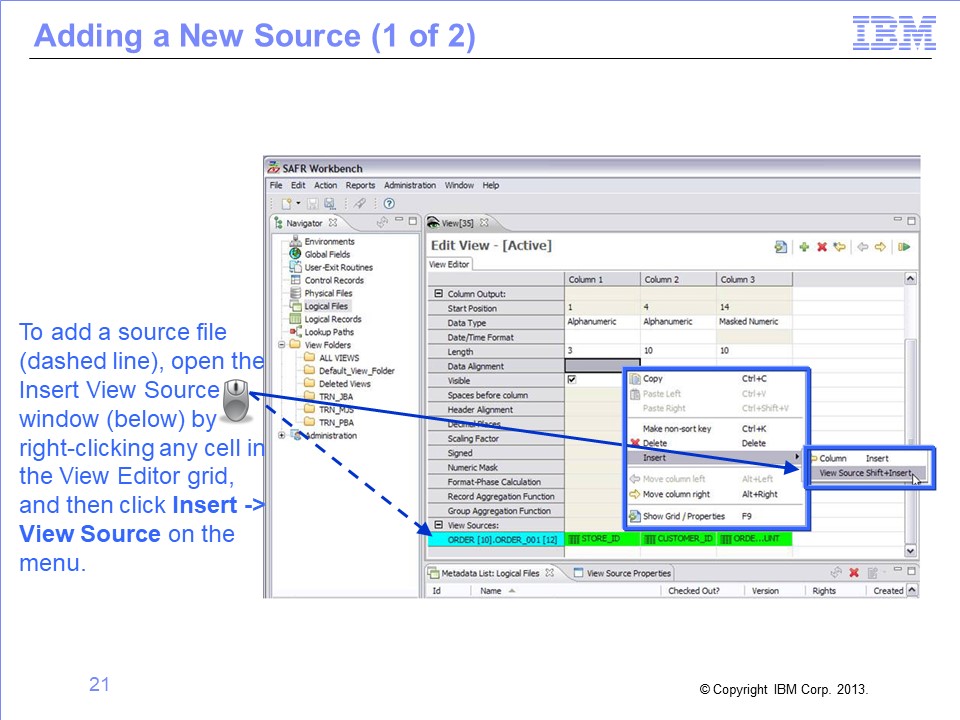Open the dropdown arrow beside New icon
This screenshot has height=720, width=960.
pos(298,203)
